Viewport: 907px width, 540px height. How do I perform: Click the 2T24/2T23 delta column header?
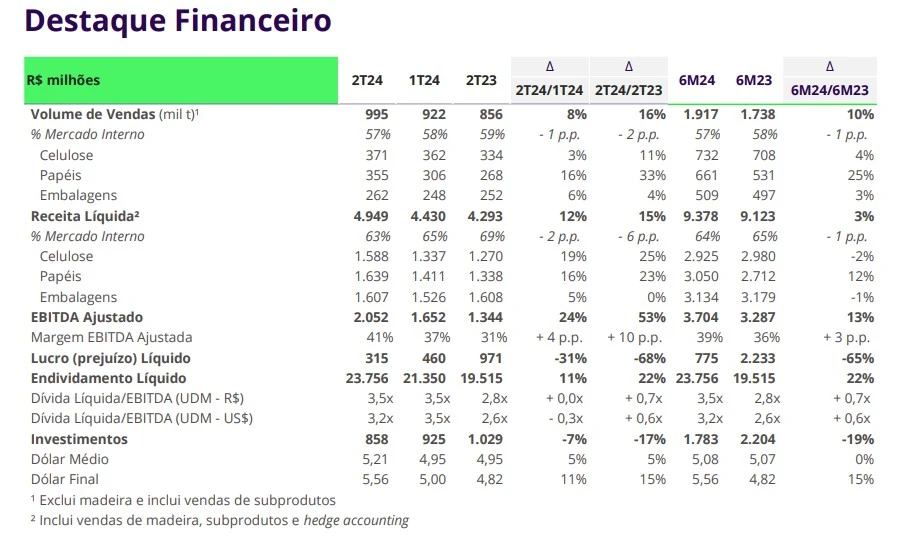[x=628, y=90]
